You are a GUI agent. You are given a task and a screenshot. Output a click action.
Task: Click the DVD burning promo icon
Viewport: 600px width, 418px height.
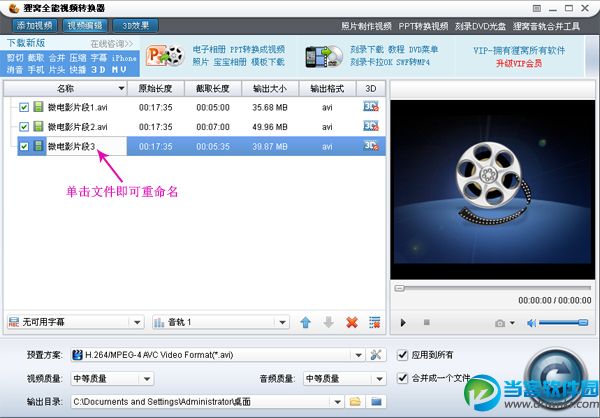[324, 57]
